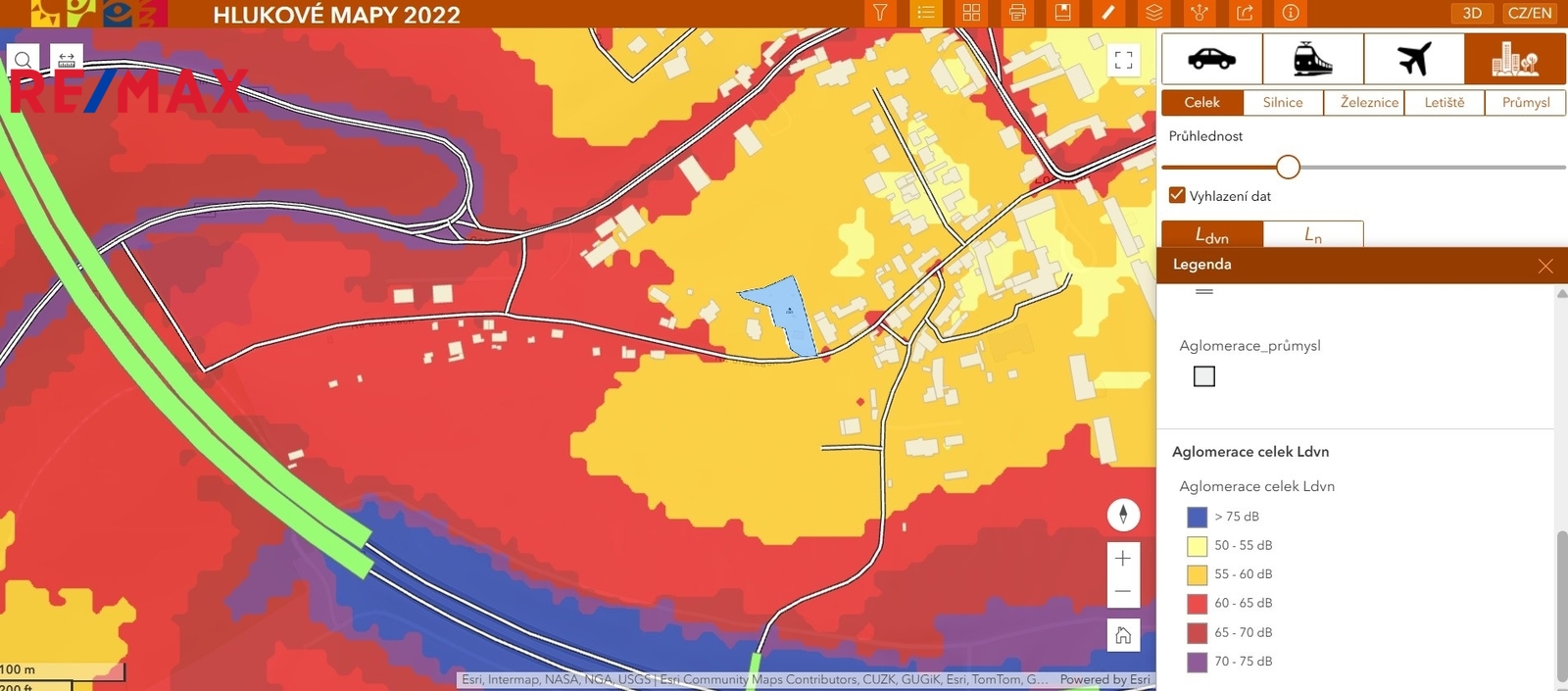Click the print map icon
Screen dimensions: 1568x691
tap(1017, 13)
